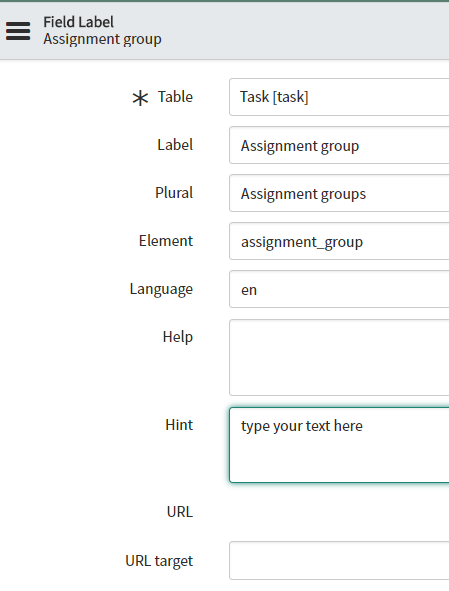Focus the URL target input box

[x=339, y=560]
